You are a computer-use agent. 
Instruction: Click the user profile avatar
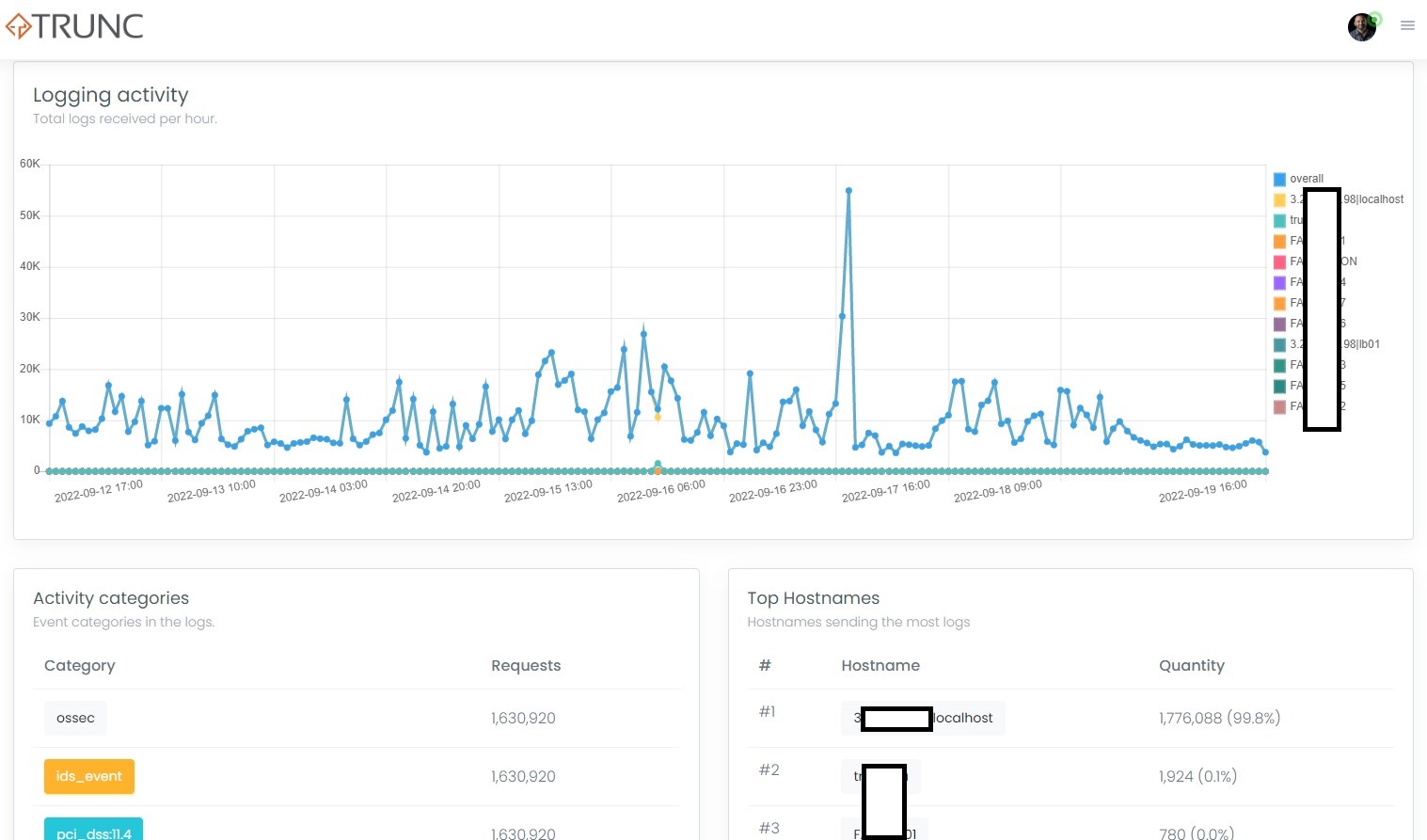pyautogui.click(x=1361, y=27)
